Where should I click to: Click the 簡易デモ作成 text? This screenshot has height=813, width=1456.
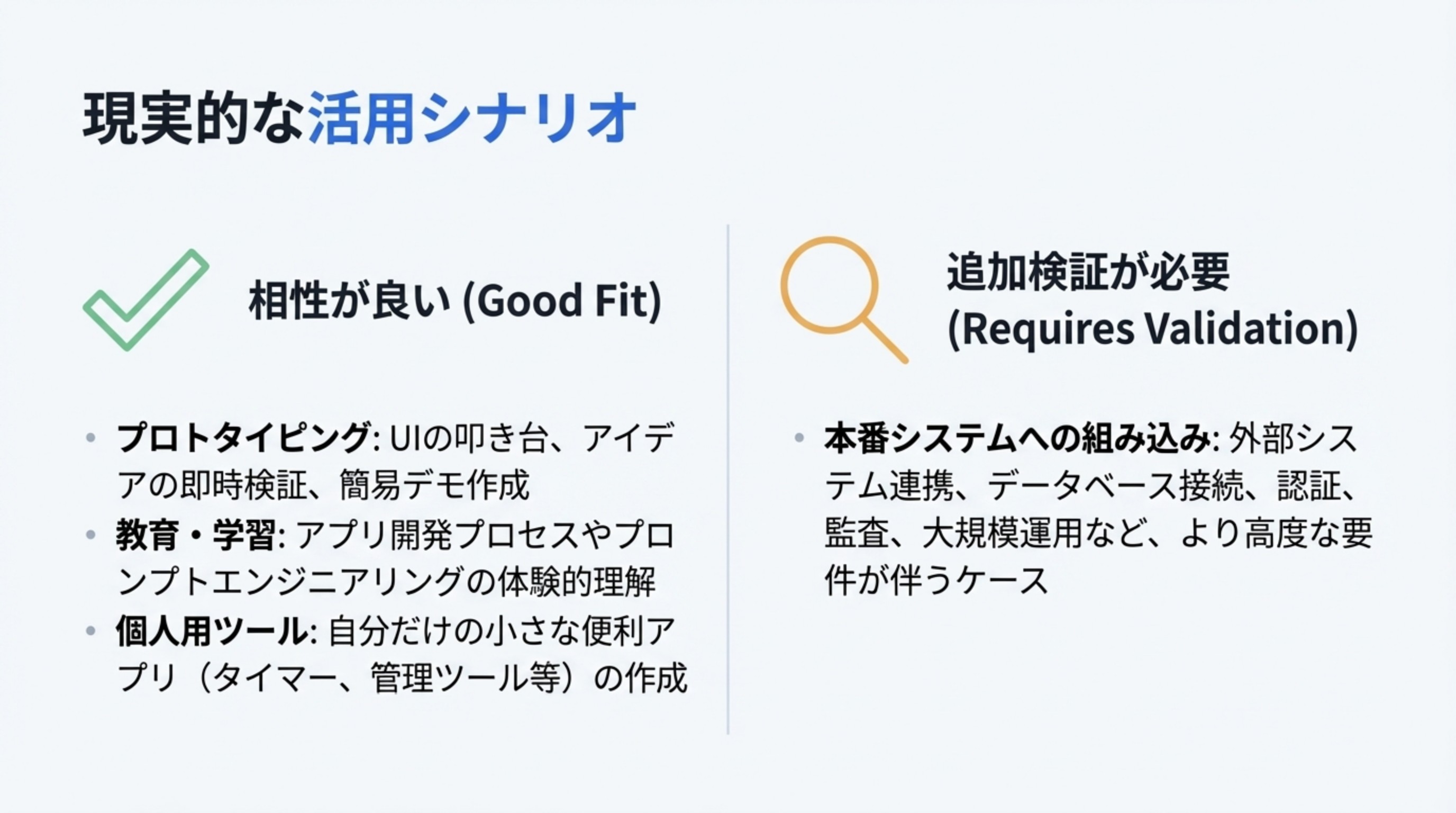click(435, 485)
